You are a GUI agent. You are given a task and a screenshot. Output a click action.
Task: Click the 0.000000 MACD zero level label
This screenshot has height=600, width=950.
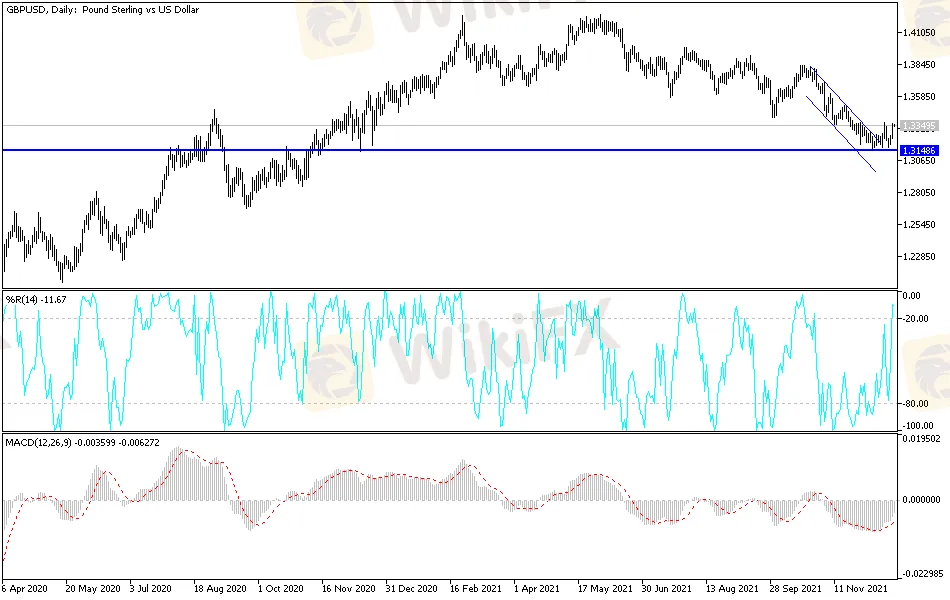(919, 499)
